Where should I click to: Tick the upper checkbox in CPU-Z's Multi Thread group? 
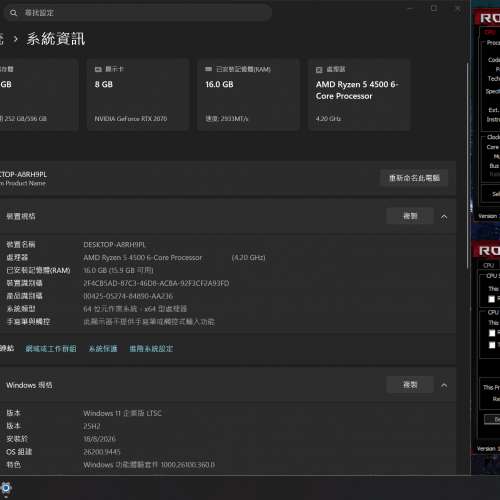pyautogui.click(x=492, y=333)
